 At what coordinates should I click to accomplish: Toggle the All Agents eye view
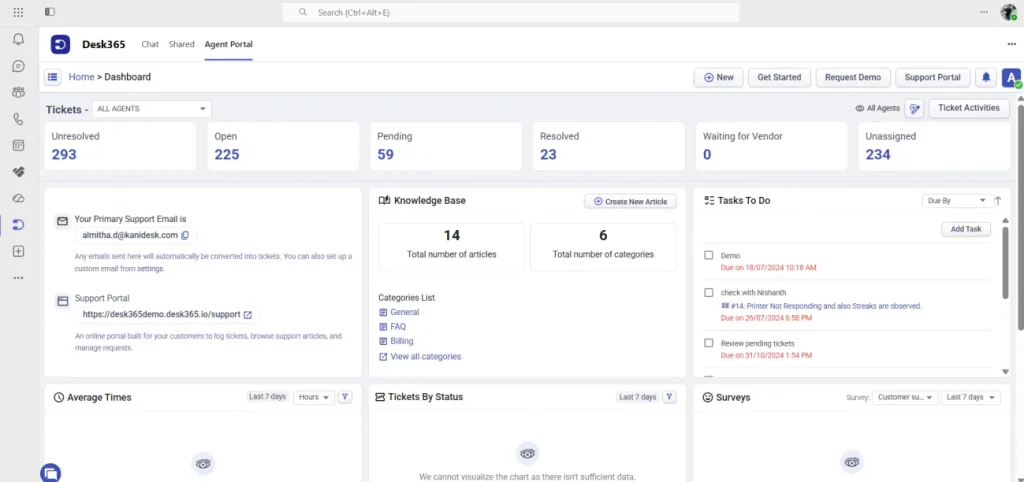877,109
